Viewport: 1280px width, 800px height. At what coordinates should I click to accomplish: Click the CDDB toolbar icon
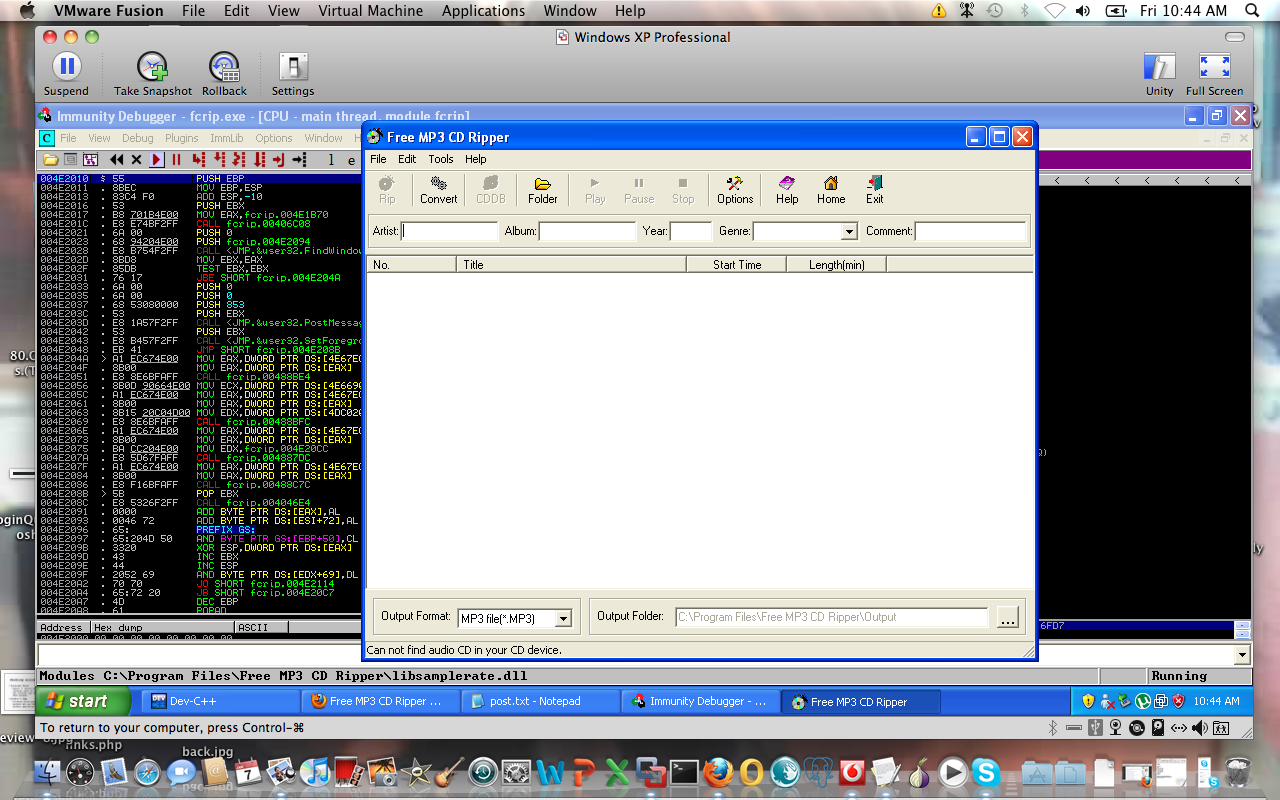(491, 190)
